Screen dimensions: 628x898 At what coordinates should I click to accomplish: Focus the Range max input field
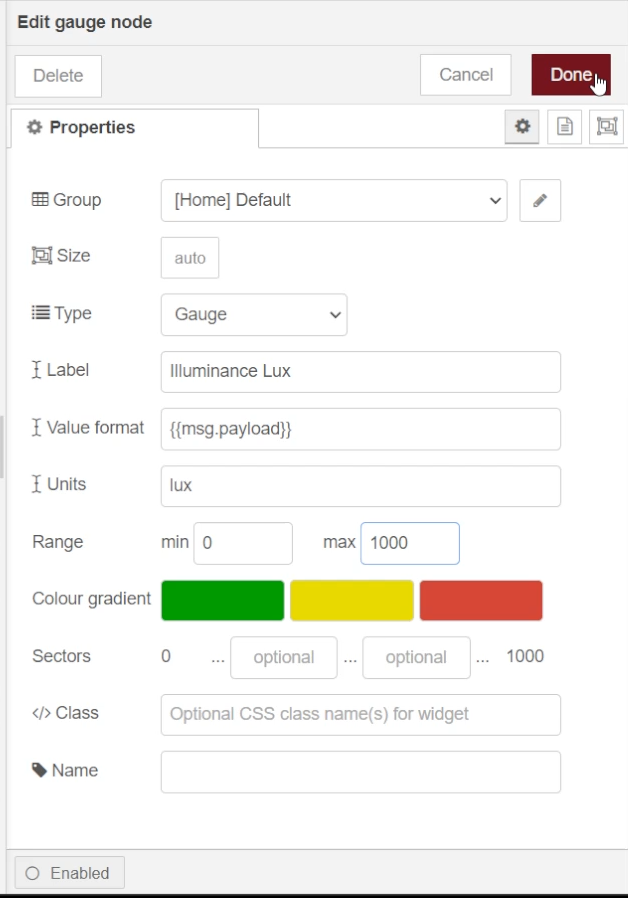coord(409,543)
